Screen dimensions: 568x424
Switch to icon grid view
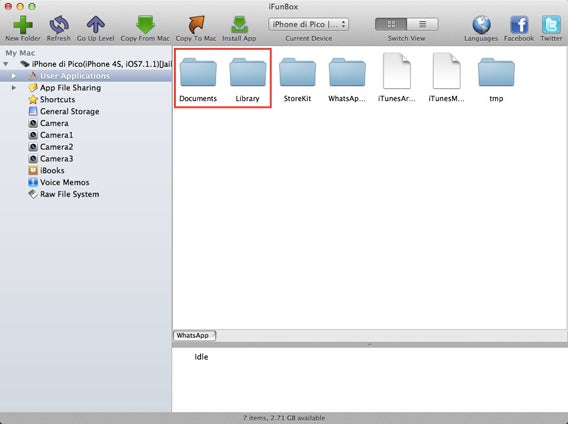(x=391, y=24)
